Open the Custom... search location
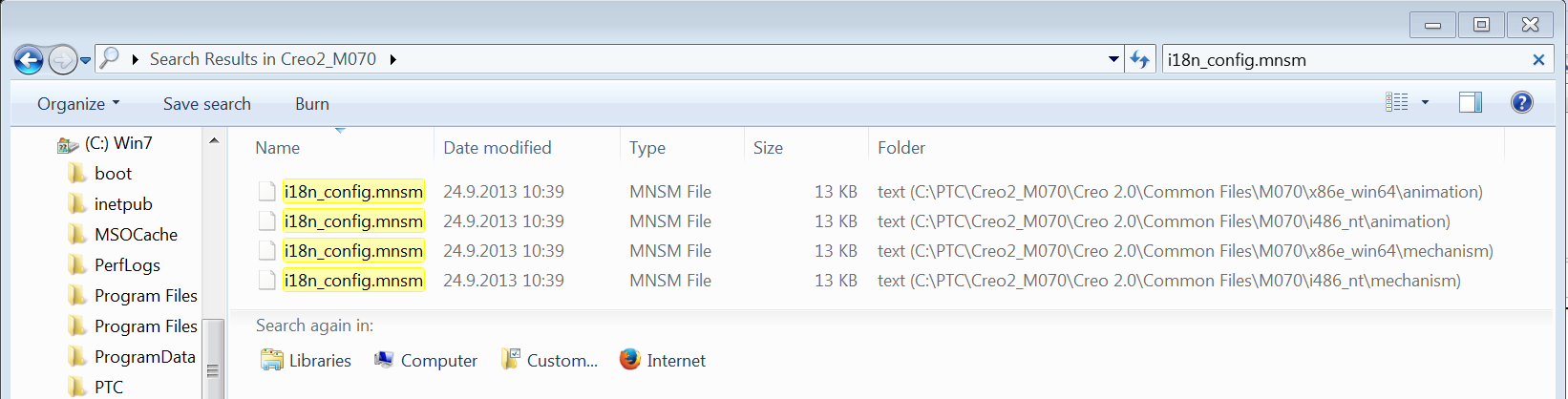The width and height of the screenshot is (1568, 399). tap(549, 360)
